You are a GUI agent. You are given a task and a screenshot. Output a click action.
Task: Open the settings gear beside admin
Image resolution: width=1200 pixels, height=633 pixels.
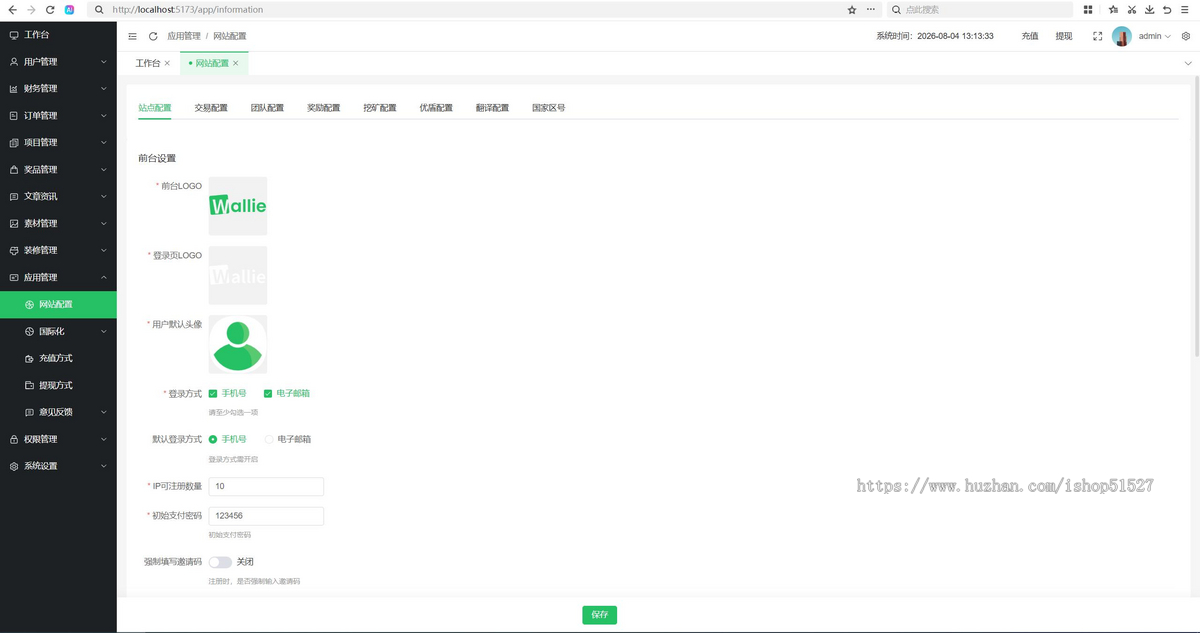tap(1186, 36)
